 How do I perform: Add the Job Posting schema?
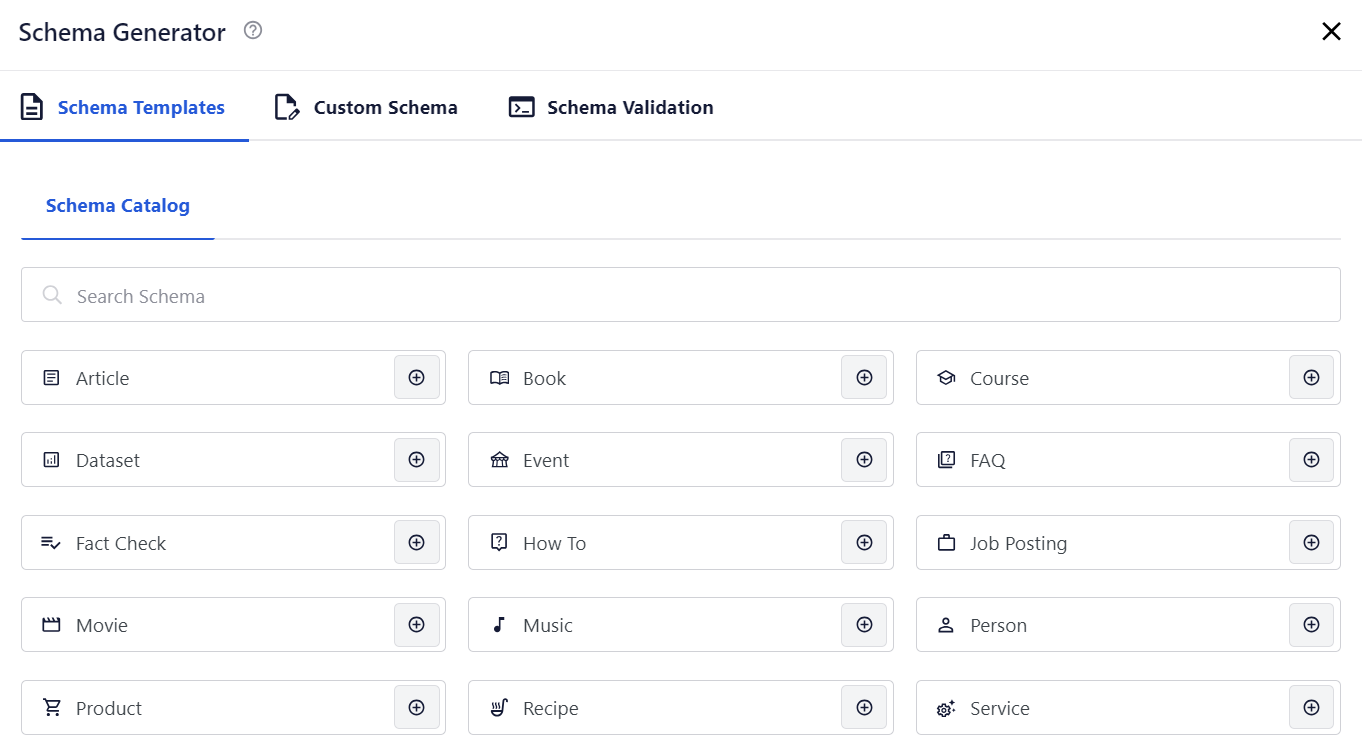(x=1311, y=542)
